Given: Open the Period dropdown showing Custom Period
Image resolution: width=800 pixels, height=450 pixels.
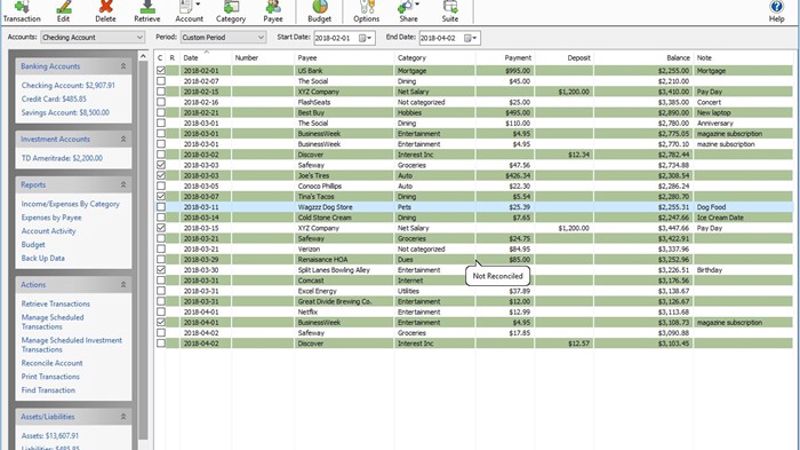Looking at the screenshot, I should click(223, 37).
